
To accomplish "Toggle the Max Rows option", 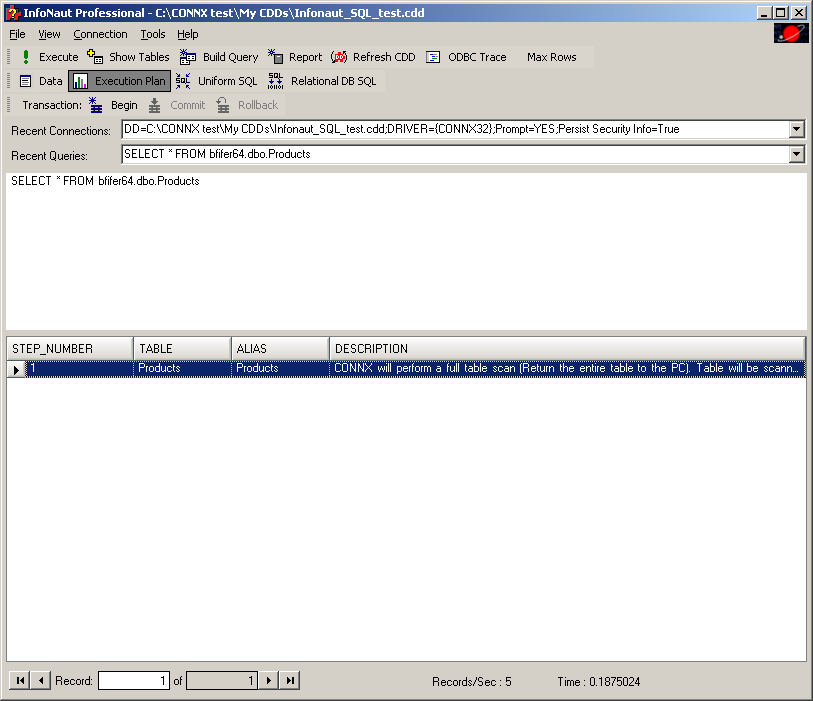I will coord(551,57).
